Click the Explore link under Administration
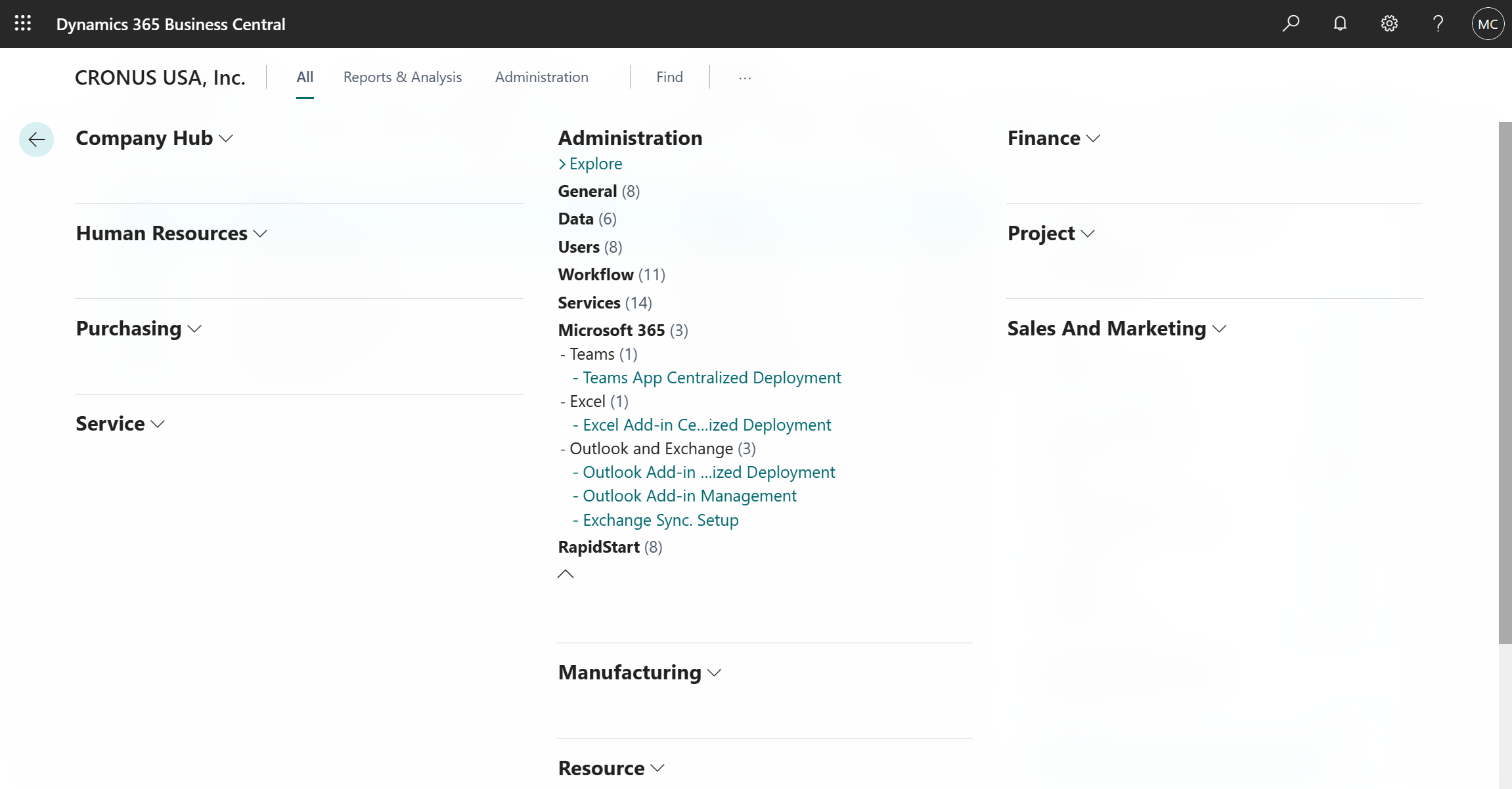The image size is (1512, 789). tap(595, 163)
